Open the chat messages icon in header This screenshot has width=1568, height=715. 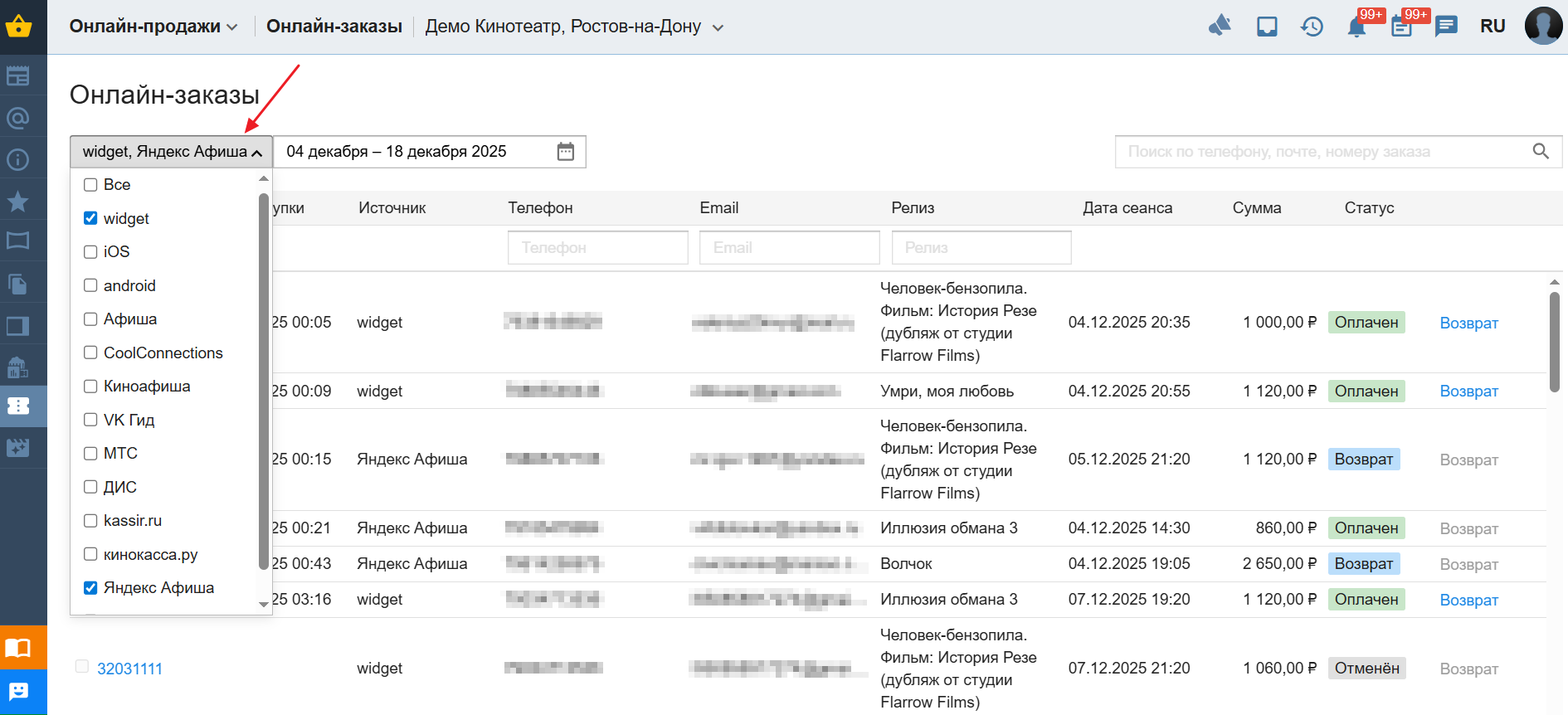coord(1446,27)
